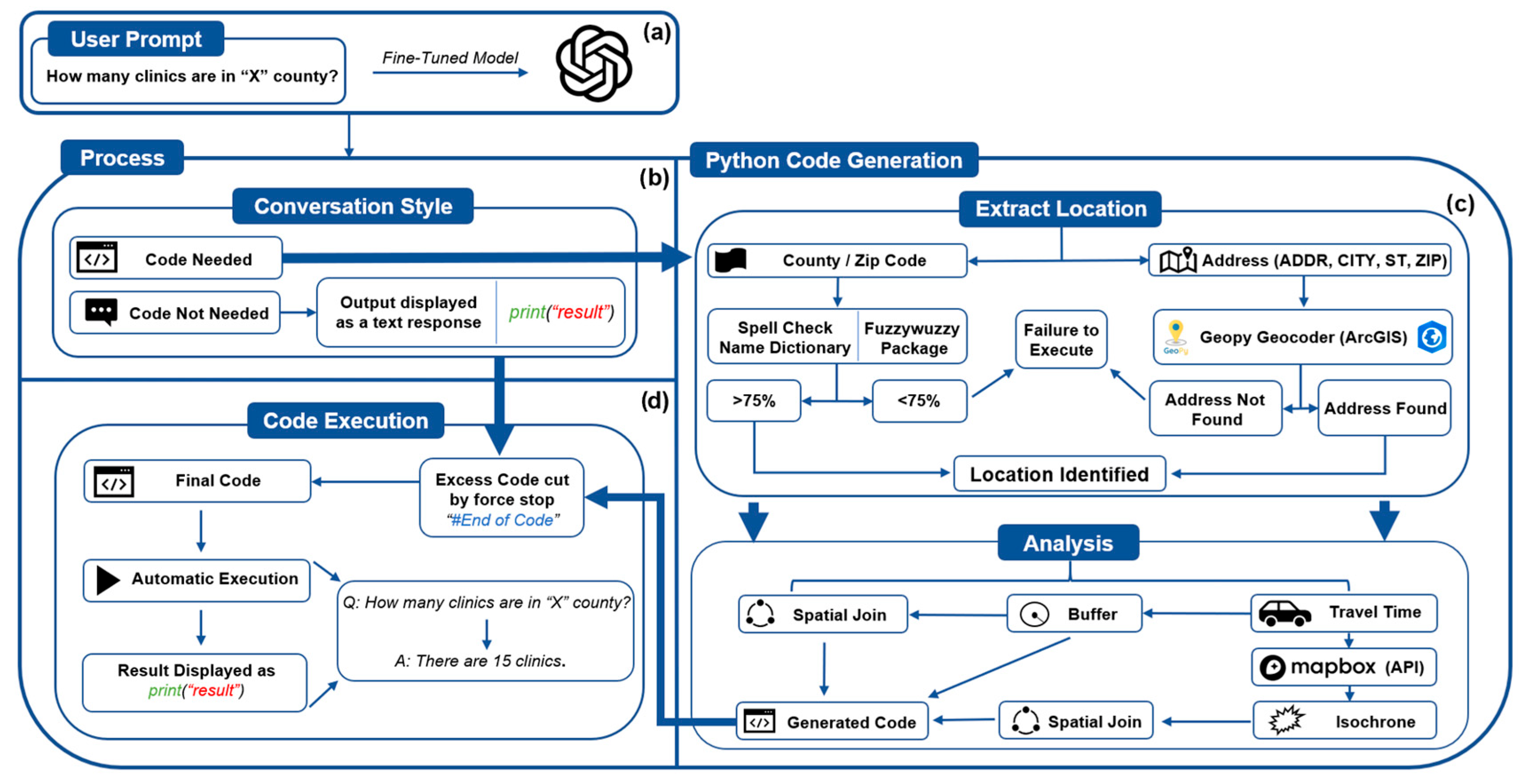The width and height of the screenshot is (1523, 784).
Task: Select the Python Code Generation header
Action: (834, 160)
